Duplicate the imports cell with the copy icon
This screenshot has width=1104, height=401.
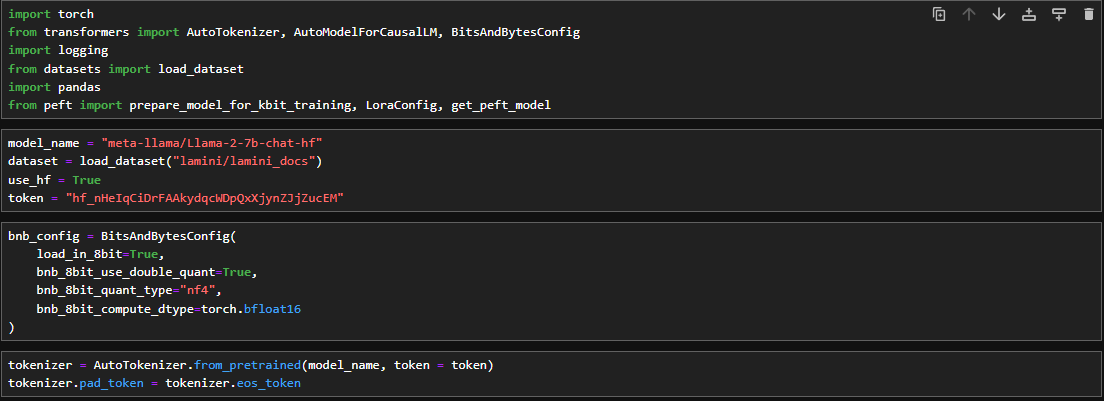939,14
